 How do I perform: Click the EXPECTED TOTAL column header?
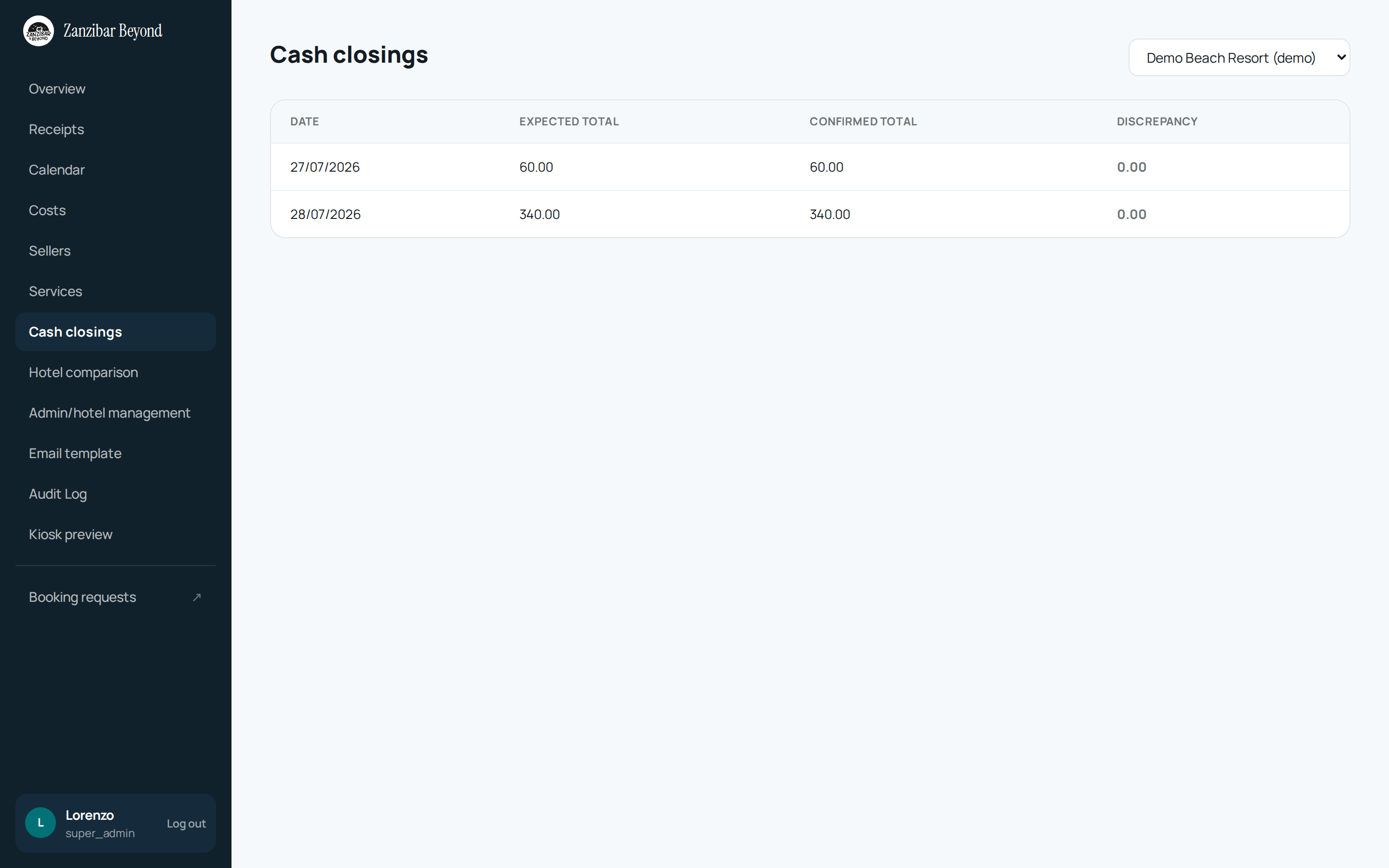pyautogui.click(x=569, y=122)
